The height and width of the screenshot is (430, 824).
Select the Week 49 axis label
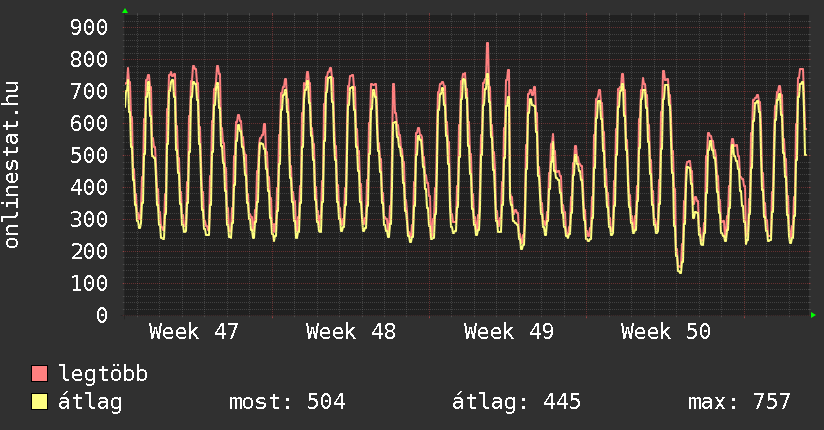[x=508, y=332]
